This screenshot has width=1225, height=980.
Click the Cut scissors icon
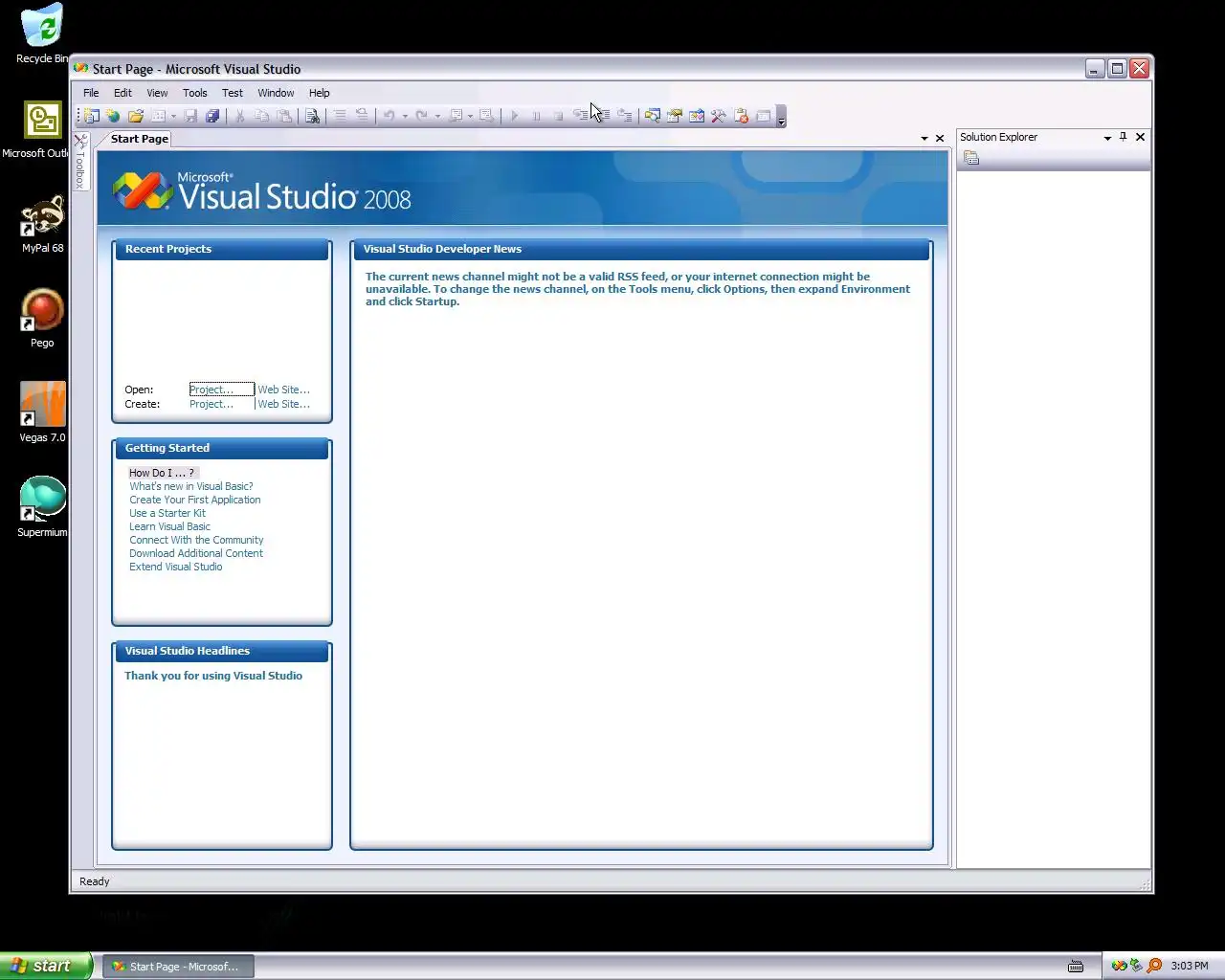(240, 116)
